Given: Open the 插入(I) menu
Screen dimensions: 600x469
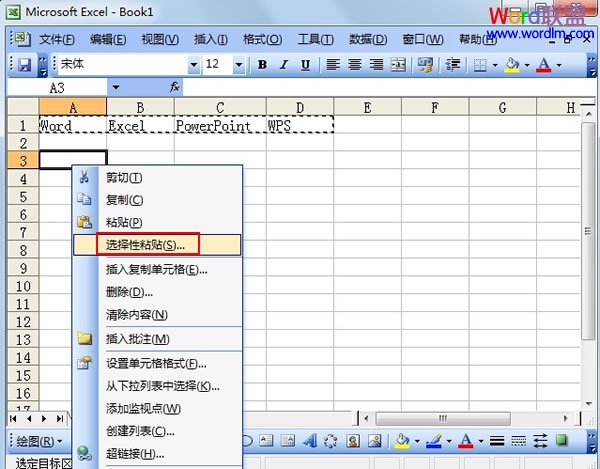Looking at the screenshot, I should coord(211,39).
